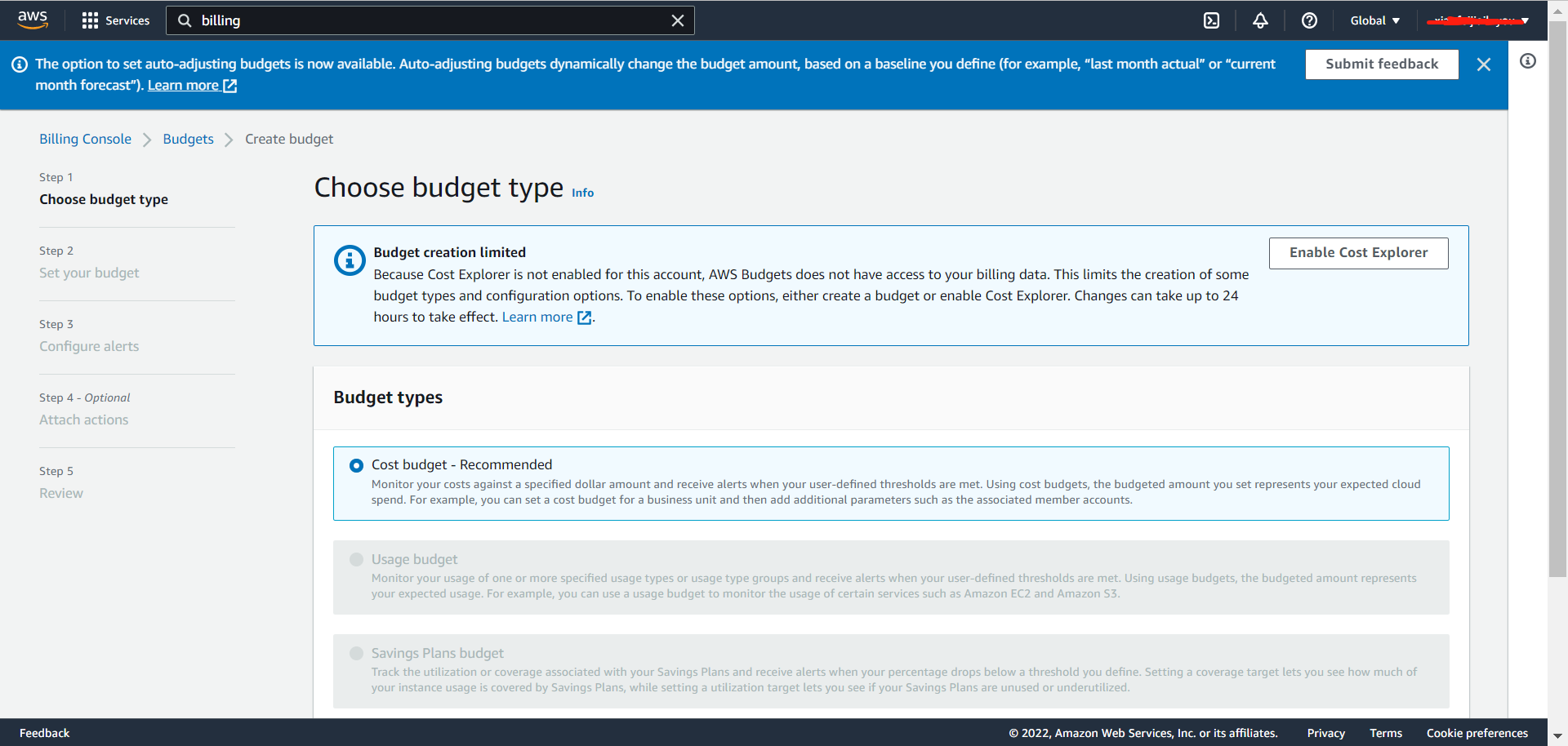This screenshot has width=1568, height=746.
Task: Click the 2022 Amazon Web Services copyright text
Action: point(1143,733)
